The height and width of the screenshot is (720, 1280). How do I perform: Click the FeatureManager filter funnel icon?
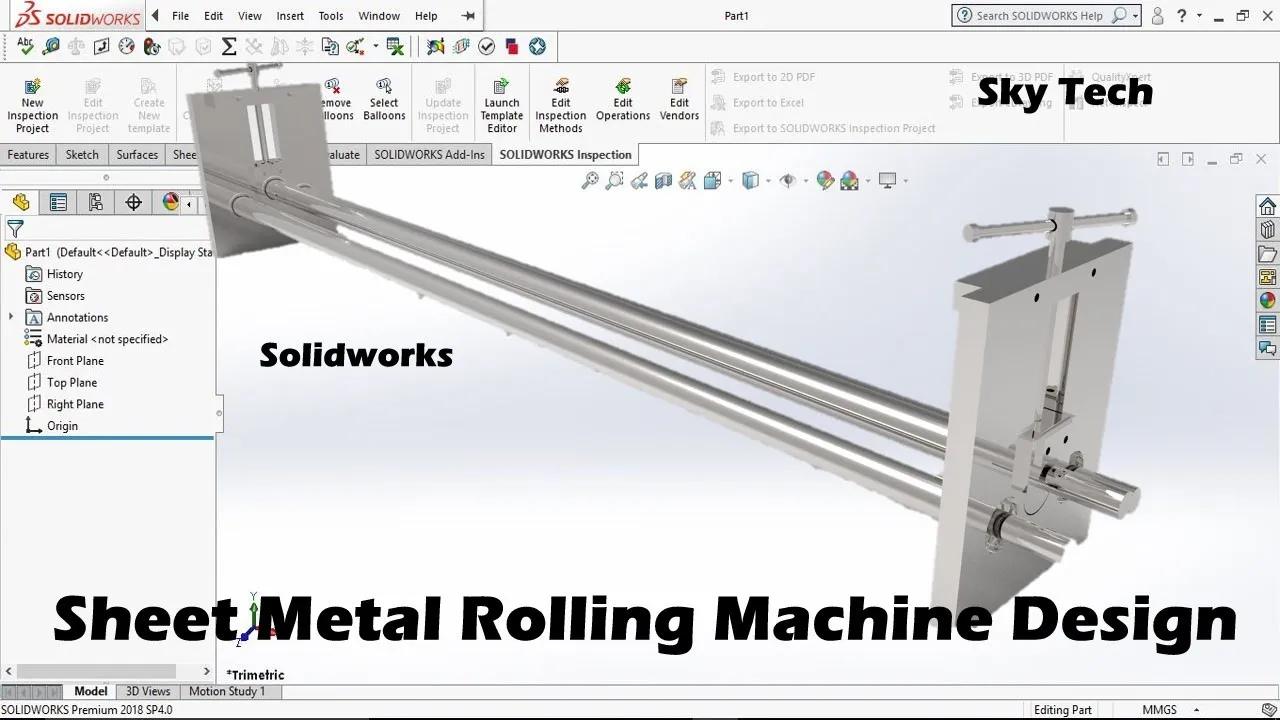pos(15,229)
